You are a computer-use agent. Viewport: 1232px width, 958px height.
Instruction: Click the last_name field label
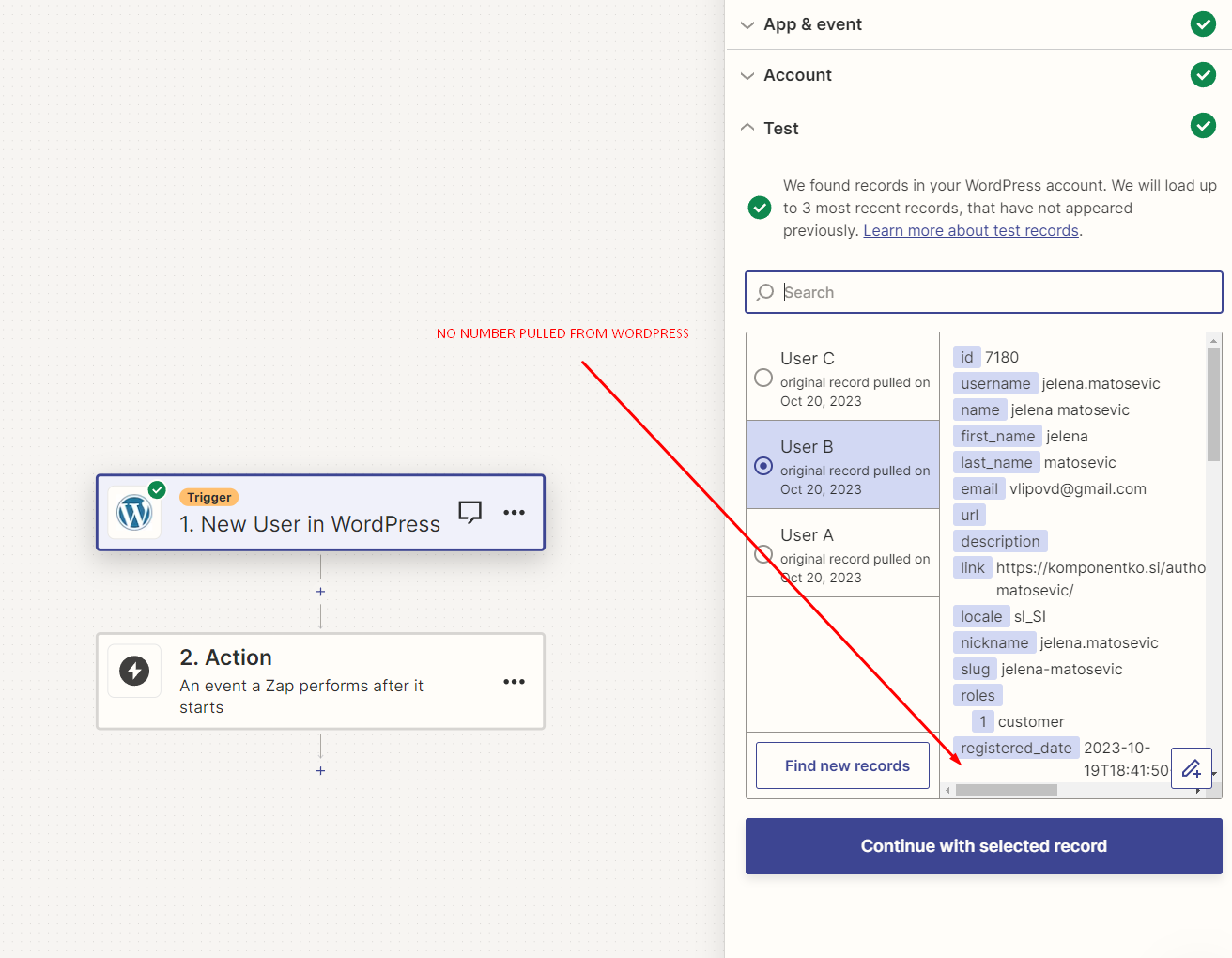[996, 462]
